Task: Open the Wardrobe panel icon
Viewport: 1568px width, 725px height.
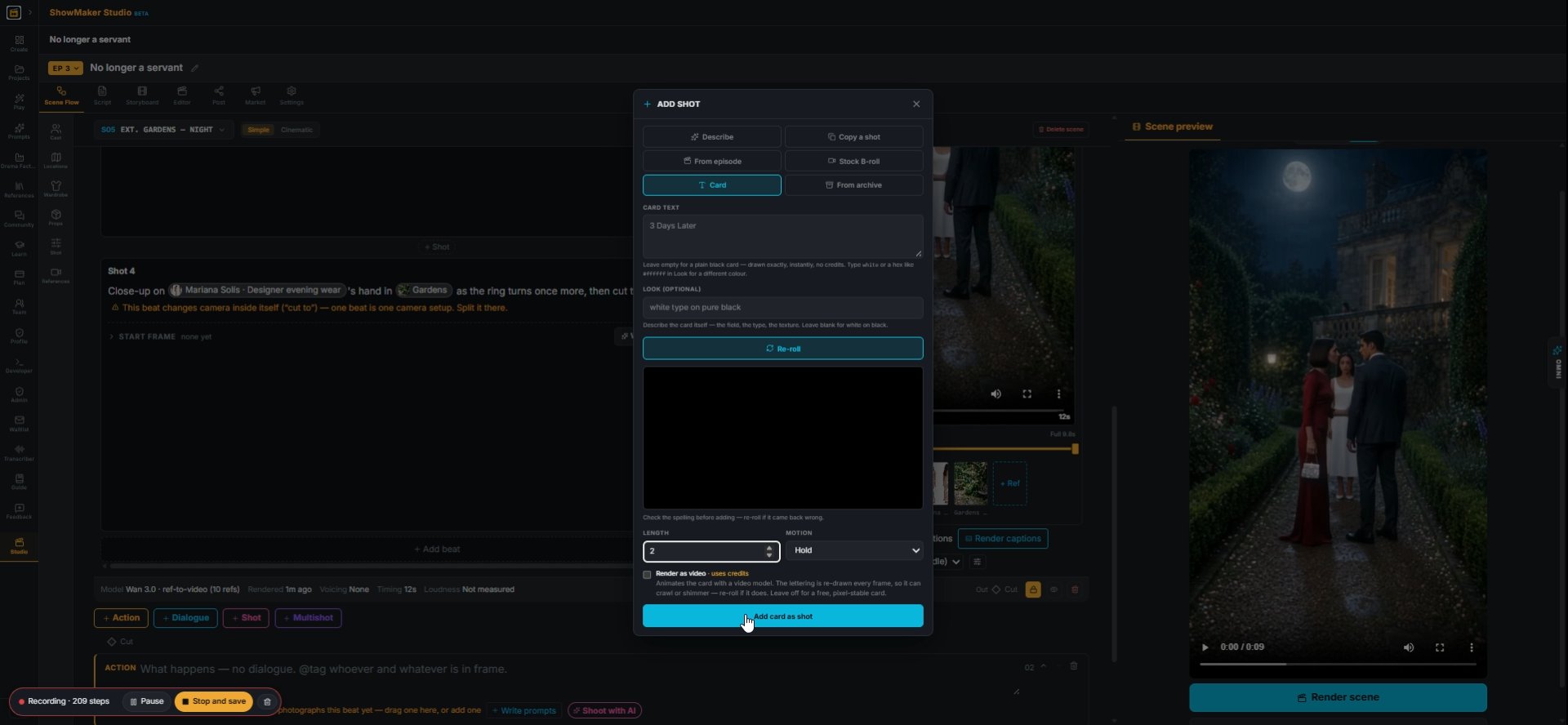Action: 56,189
